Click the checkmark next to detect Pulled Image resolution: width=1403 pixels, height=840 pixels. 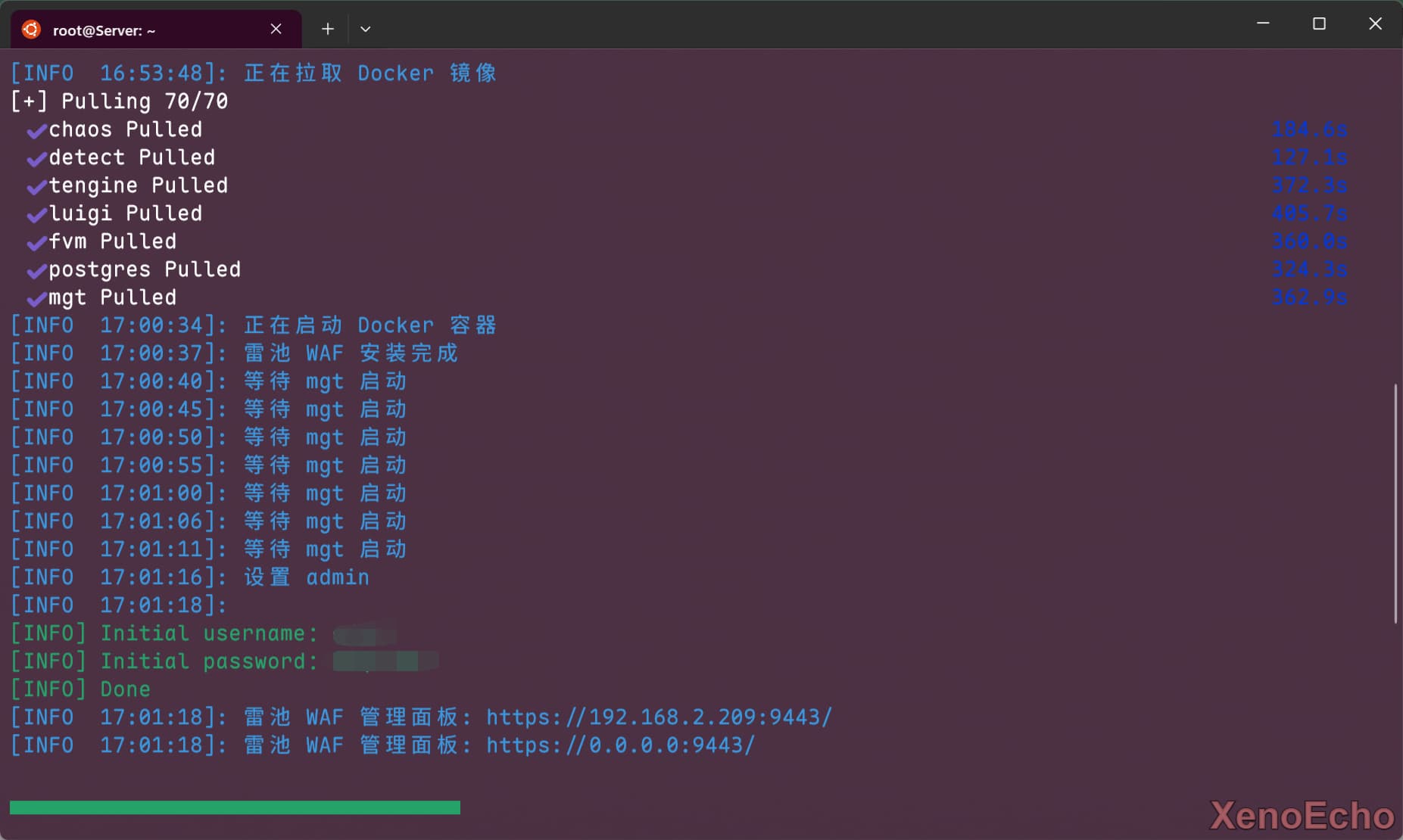pyautogui.click(x=36, y=160)
